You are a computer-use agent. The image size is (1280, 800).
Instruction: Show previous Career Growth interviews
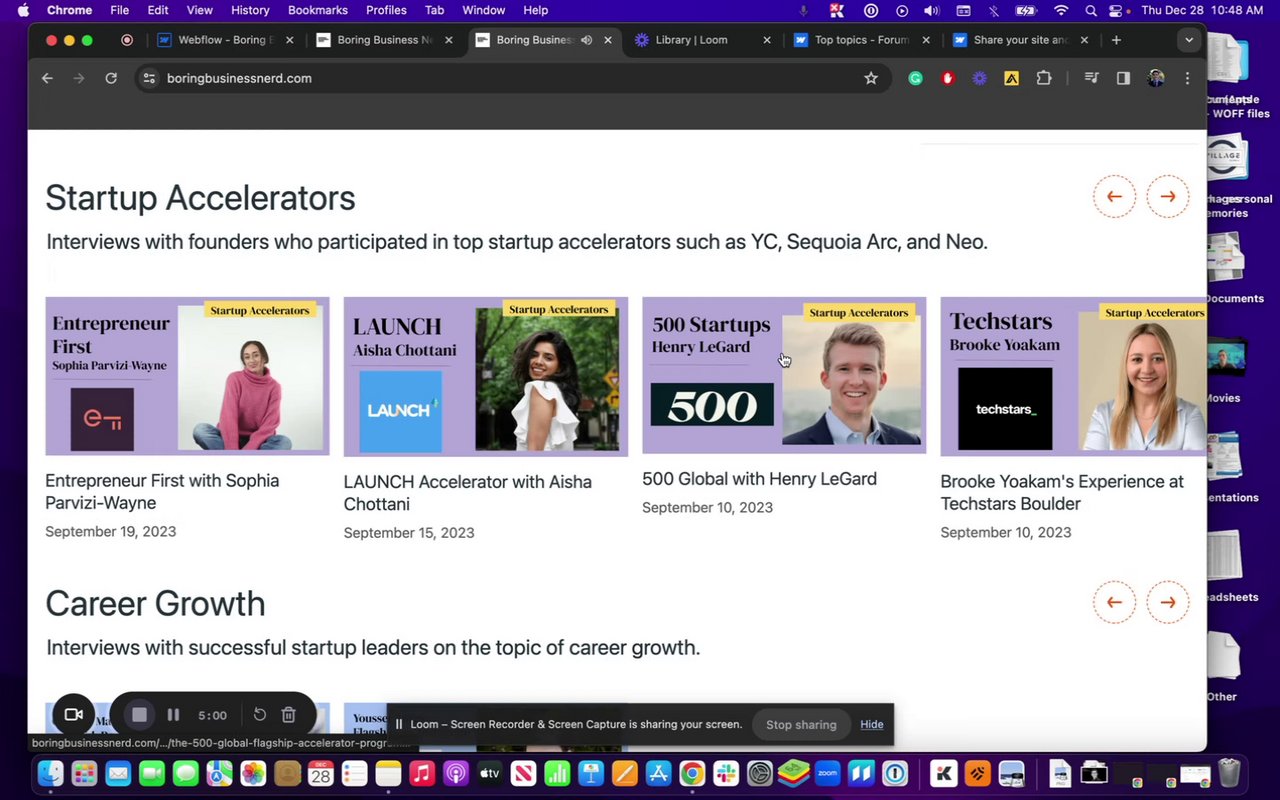click(x=1114, y=602)
